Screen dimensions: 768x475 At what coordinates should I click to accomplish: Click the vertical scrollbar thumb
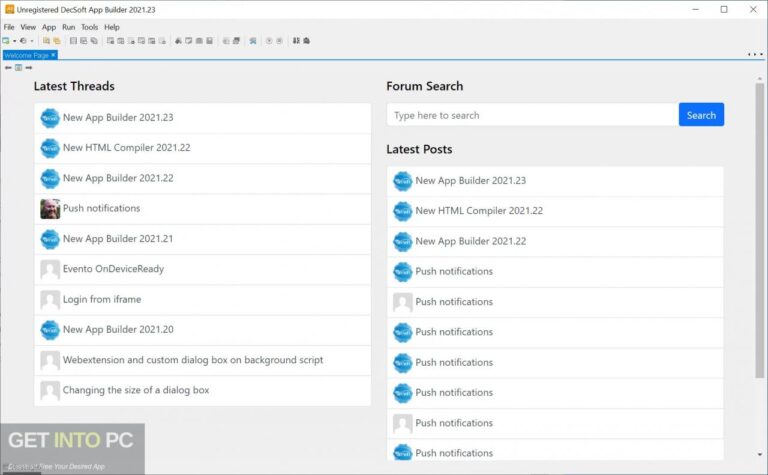(x=760, y=230)
